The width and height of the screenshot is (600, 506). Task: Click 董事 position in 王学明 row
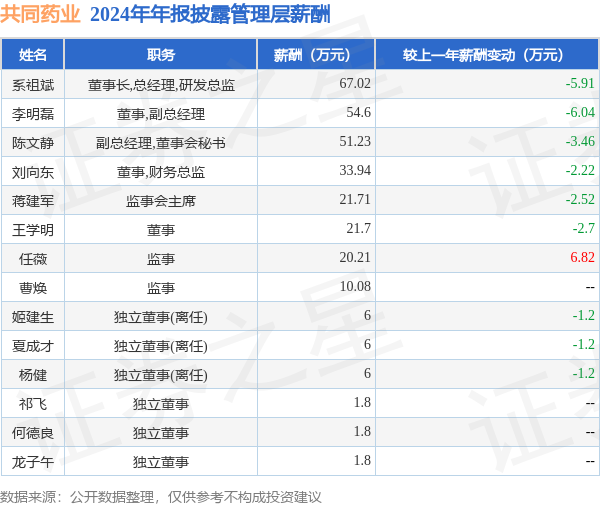161,230
